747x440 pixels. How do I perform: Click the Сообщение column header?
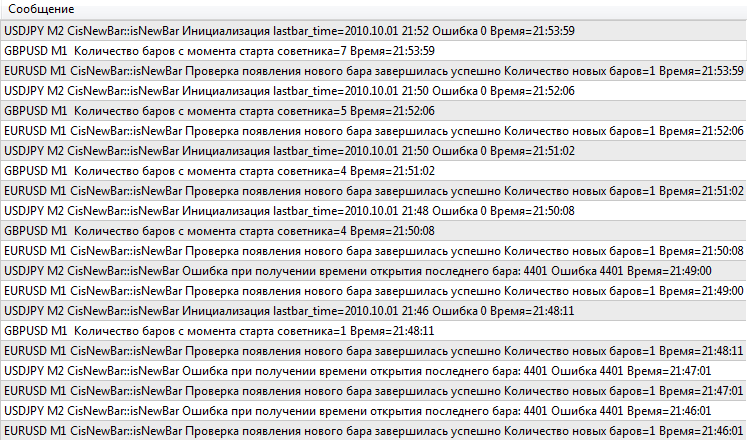(x=374, y=9)
